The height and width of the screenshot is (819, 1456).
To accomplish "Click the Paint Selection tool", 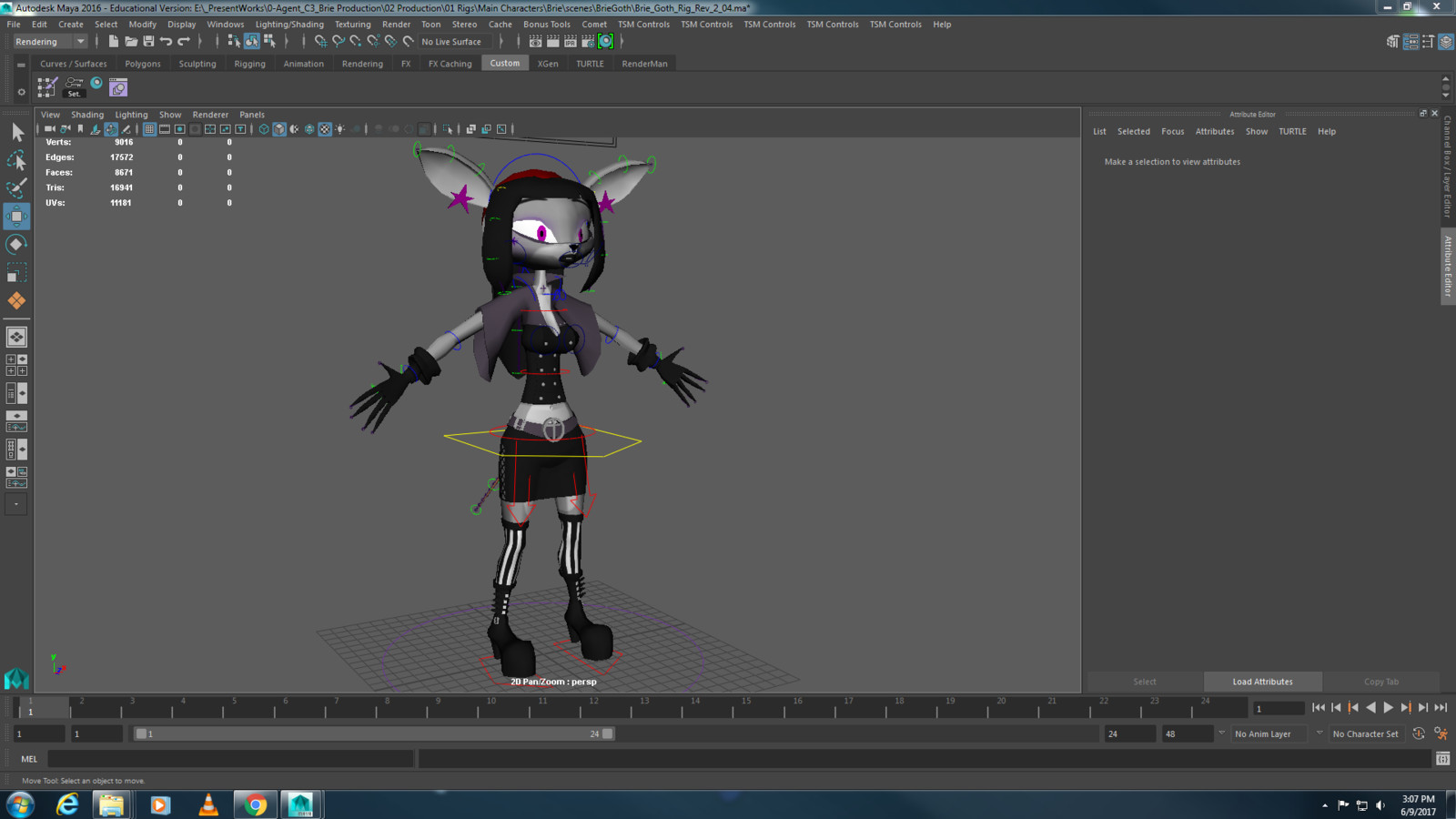I will (x=16, y=188).
